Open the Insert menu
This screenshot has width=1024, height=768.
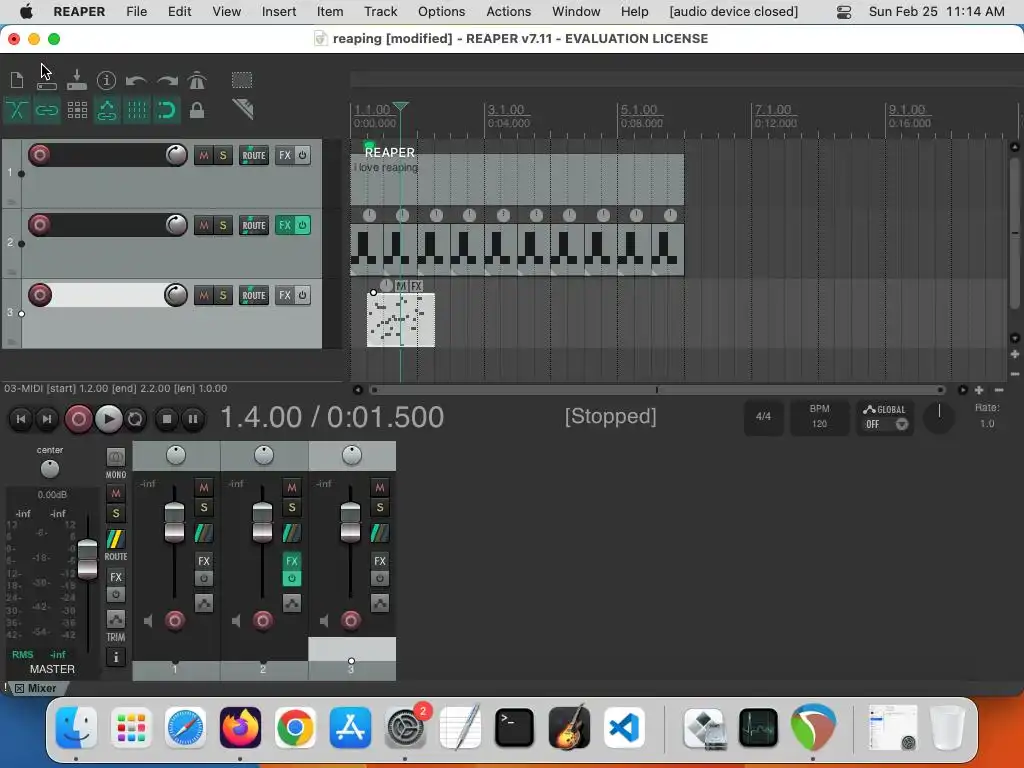(x=279, y=12)
